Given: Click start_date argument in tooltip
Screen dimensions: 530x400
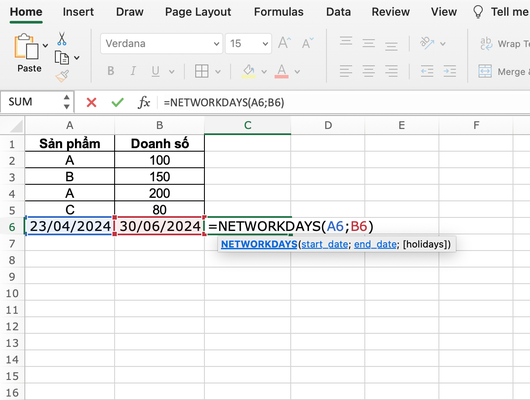Looking at the screenshot, I should click(x=324, y=244).
